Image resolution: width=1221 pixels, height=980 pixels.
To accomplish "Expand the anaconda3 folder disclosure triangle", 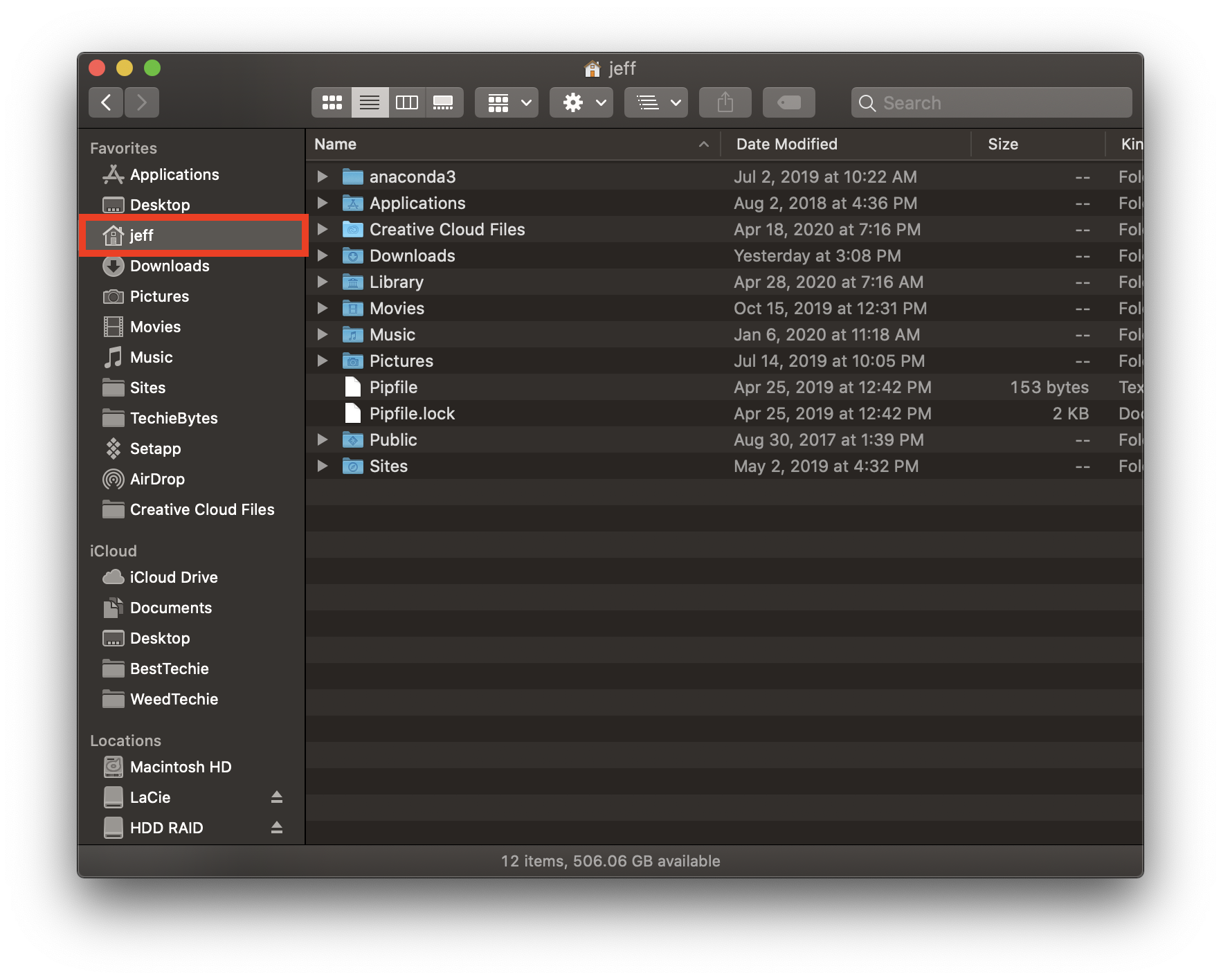I will click(x=323, y=177).
